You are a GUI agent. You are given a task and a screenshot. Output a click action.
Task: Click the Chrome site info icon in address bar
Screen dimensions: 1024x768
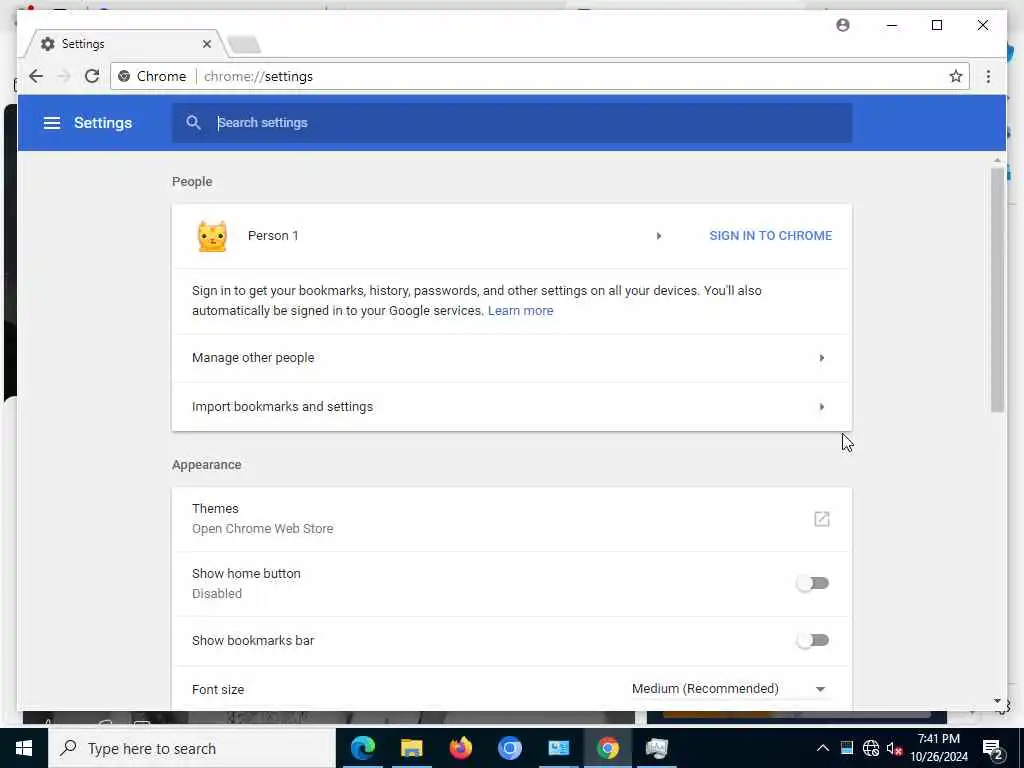(x=123, y=76)
